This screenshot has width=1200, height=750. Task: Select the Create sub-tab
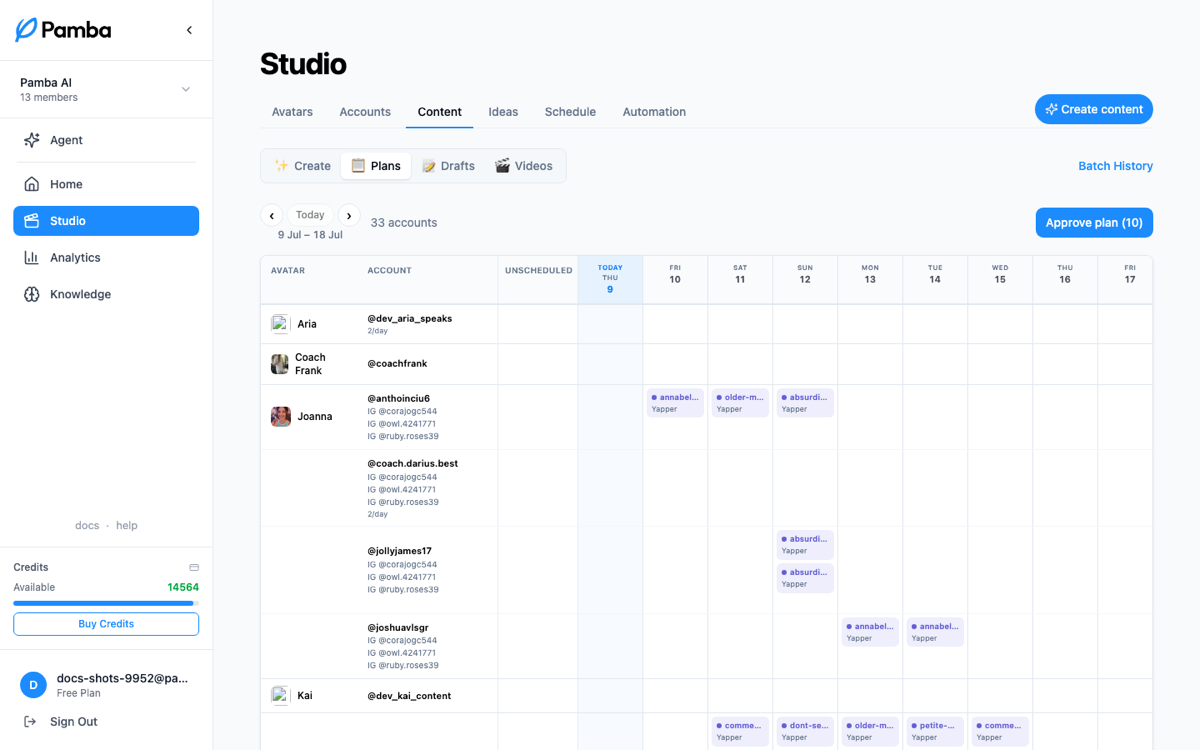(x=303, y=166)
